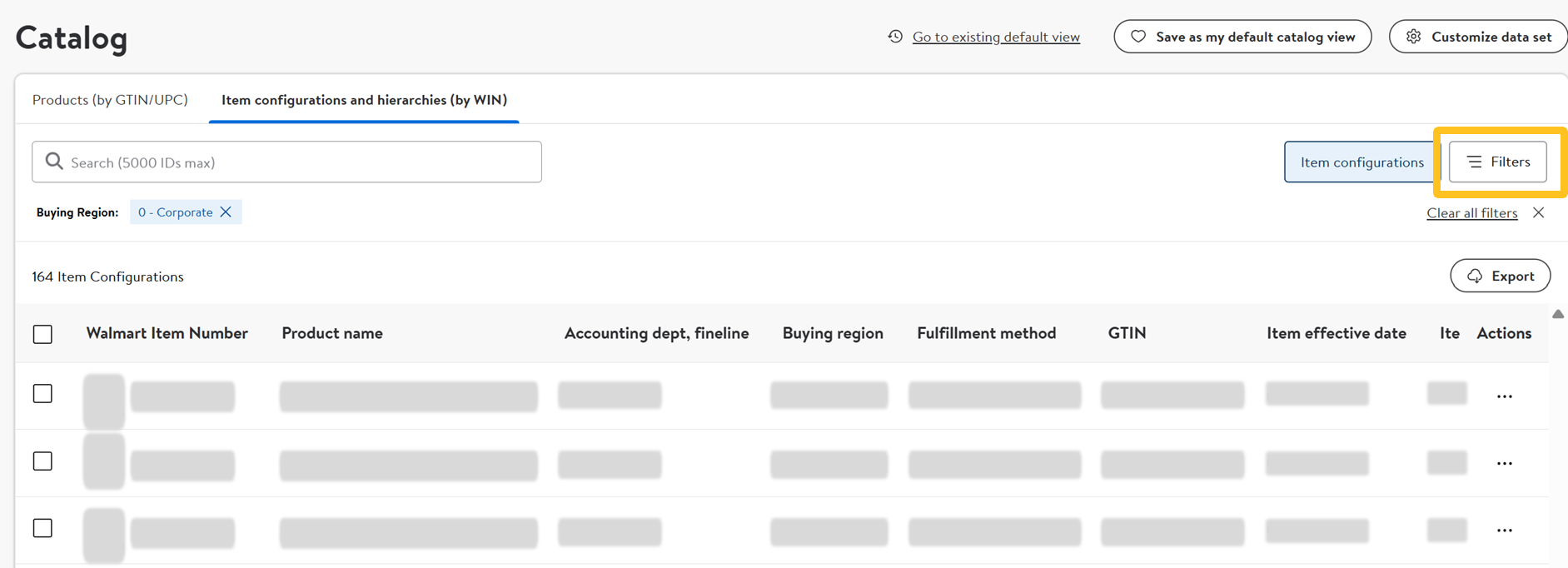The height and width of the screenshot is (568, 1568).
Task: Click the X beside Clear all filters
Action: coord(1538,212)
